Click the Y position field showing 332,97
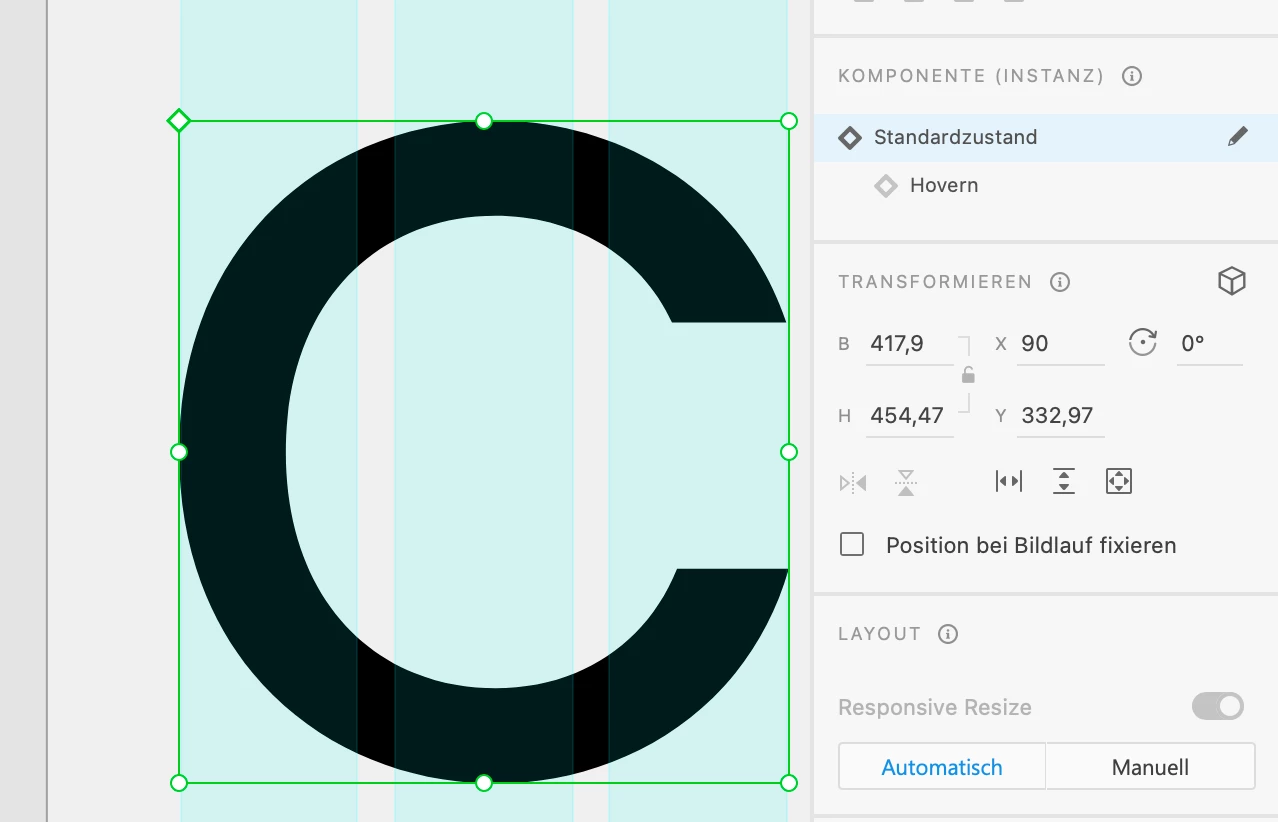 1060,416
